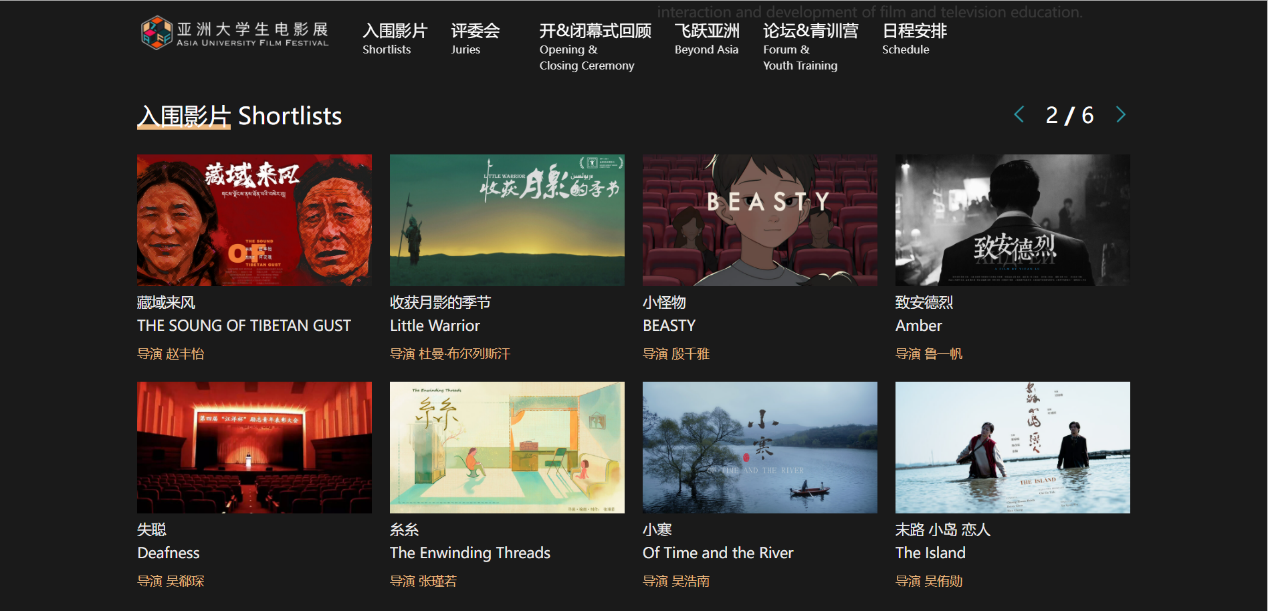Open Of Time and the River thumbnail

point(760,447)
